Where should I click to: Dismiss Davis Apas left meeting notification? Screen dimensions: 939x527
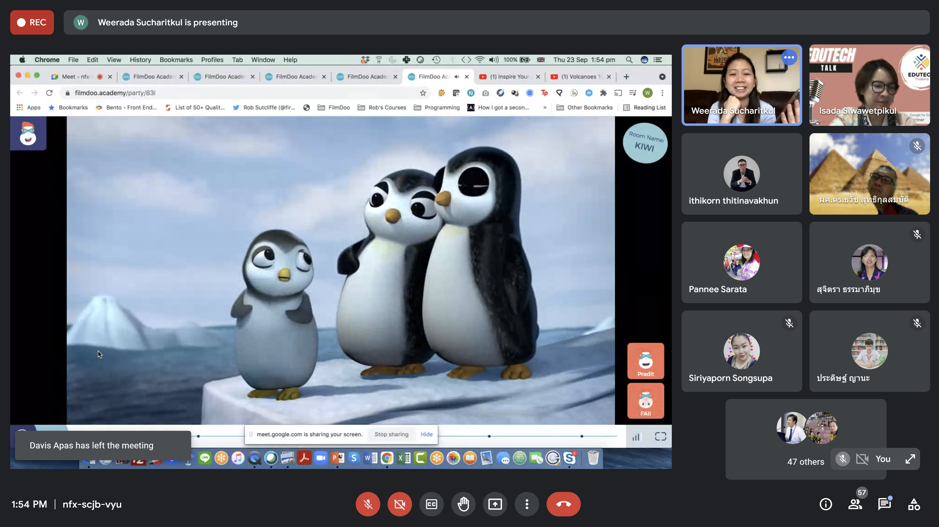(x=102, y=446)
